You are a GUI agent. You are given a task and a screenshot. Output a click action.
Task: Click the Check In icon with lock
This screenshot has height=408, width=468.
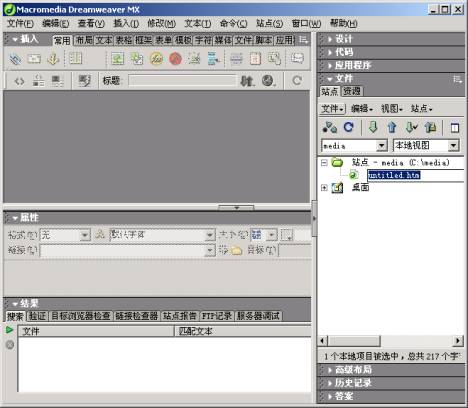pos(430,127)
